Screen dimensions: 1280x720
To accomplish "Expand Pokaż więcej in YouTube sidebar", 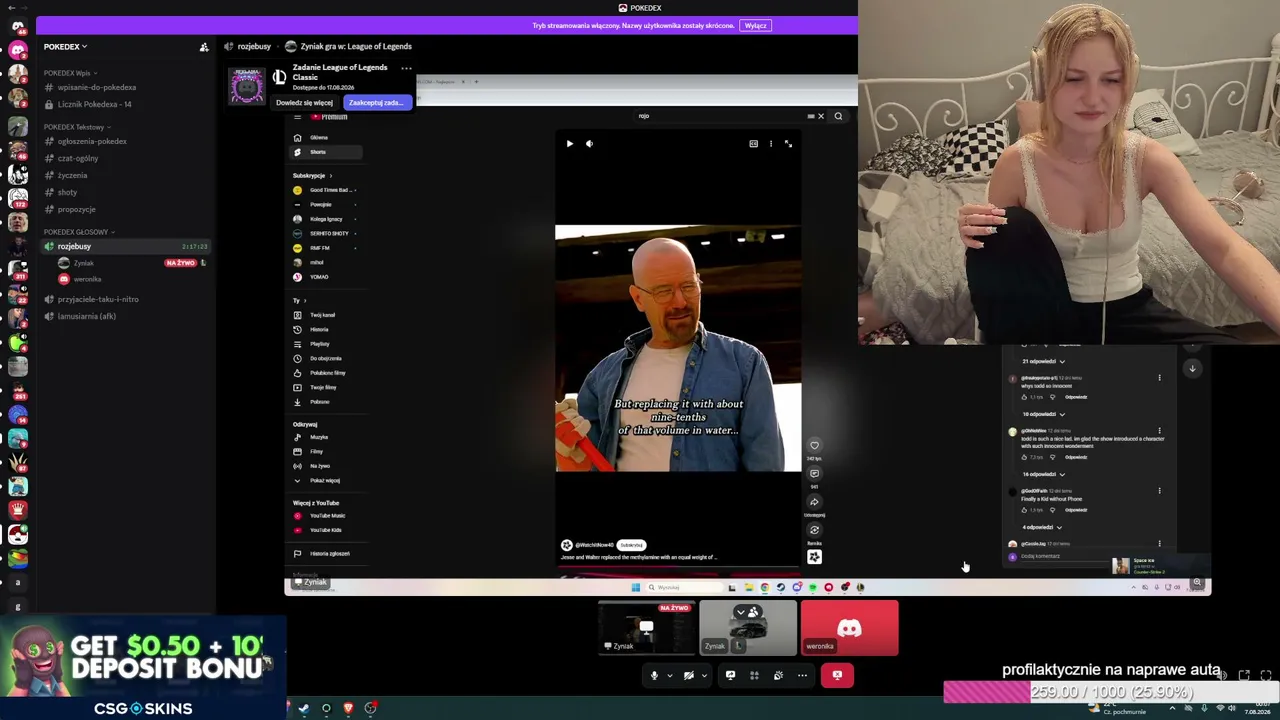I will coord(326,480).
